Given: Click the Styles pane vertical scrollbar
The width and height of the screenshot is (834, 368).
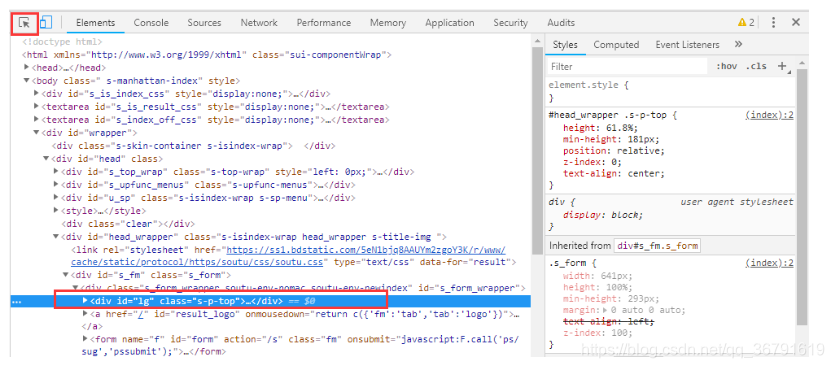Looking at the screenshot, I should point(802,197).
